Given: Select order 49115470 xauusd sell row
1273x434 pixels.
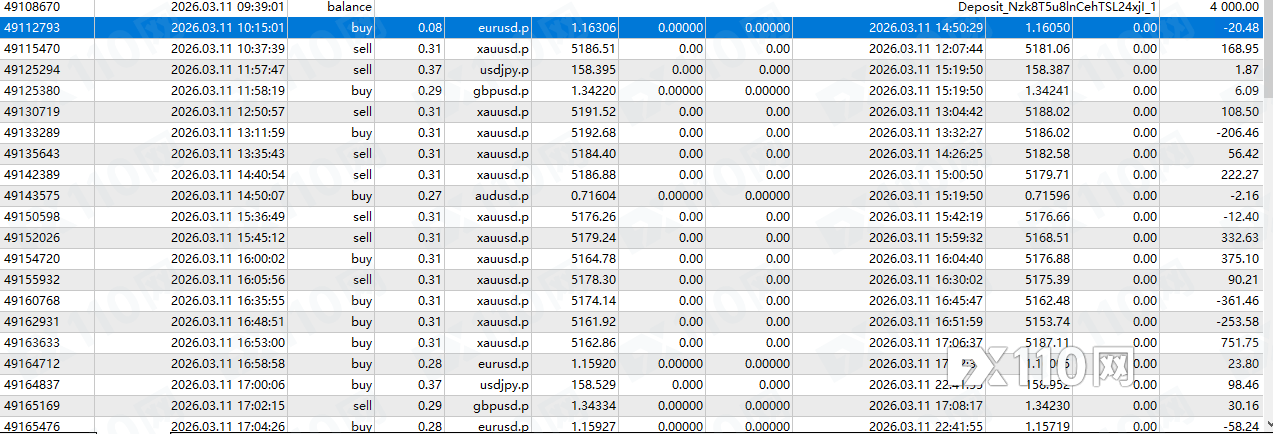Looking at the screenshot, I should pyautogui.click(x=32, y=48).
